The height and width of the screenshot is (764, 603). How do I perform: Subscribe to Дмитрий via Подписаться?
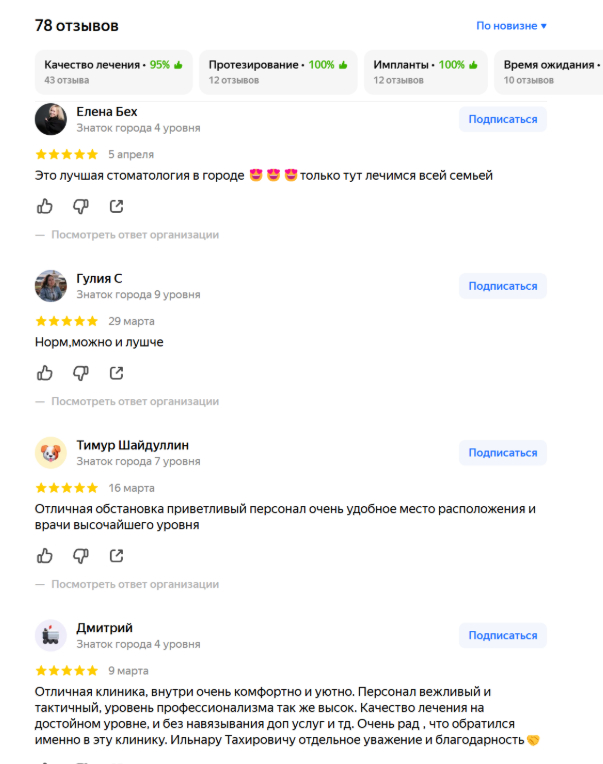pos(503,635)
